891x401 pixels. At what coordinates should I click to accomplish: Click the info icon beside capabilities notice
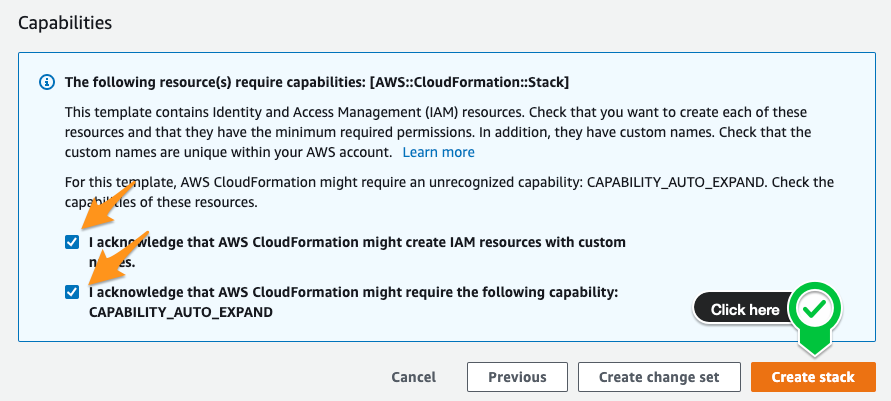pyautogui.click(x=47, y=82)
